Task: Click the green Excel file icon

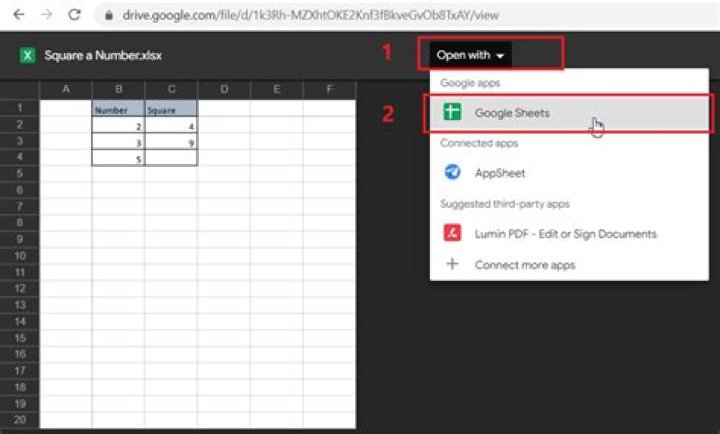Action: 28,56
